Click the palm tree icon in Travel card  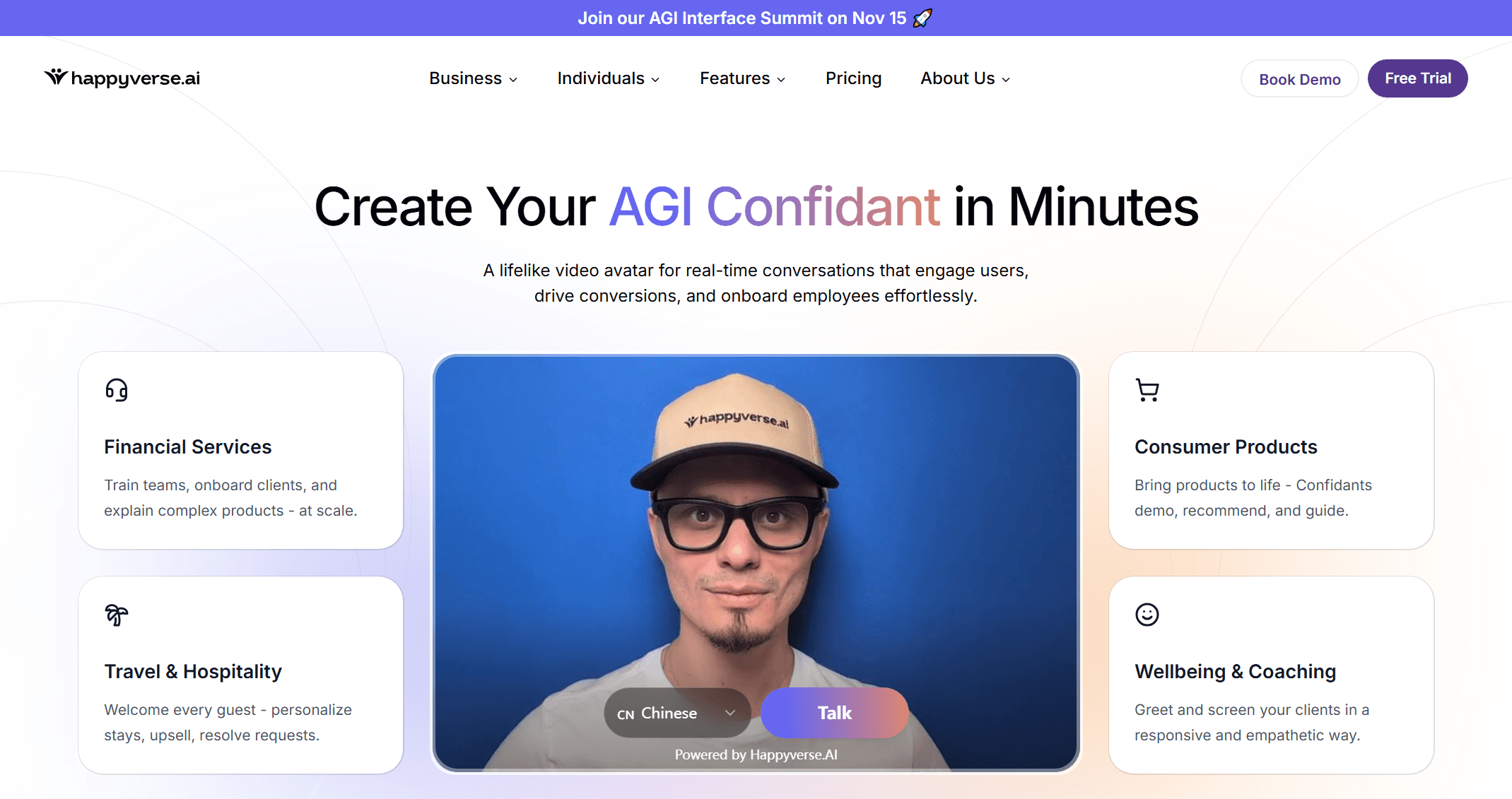pos(117,615)
